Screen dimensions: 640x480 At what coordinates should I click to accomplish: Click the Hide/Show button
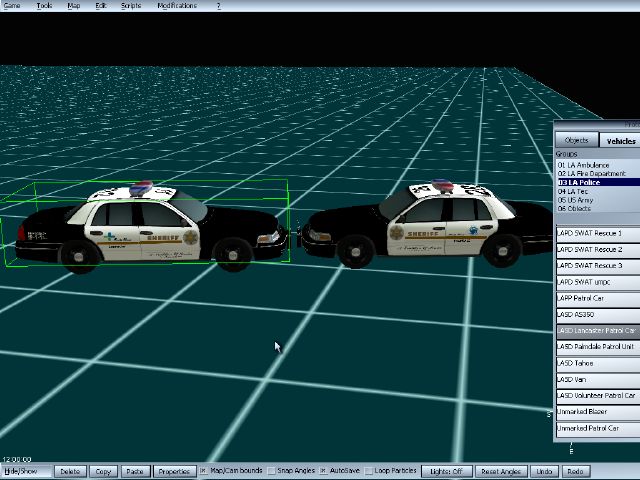point(25,471)
